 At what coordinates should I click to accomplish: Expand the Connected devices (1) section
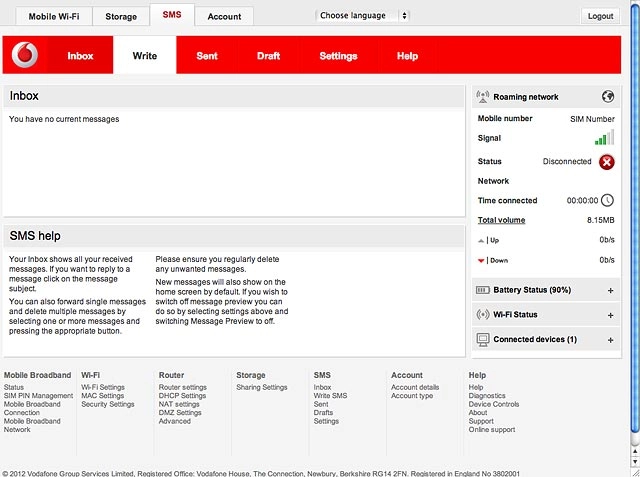coord(611,340)
